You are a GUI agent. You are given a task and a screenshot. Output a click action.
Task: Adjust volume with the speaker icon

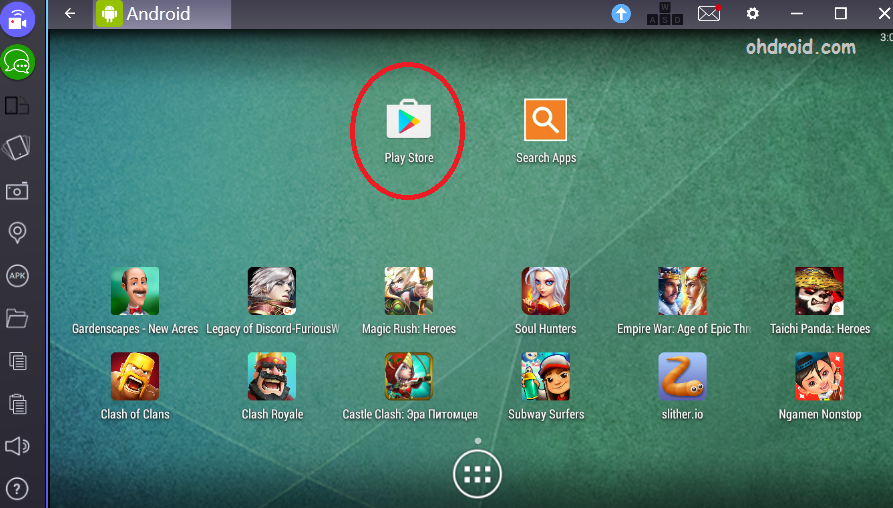point(17,446)
